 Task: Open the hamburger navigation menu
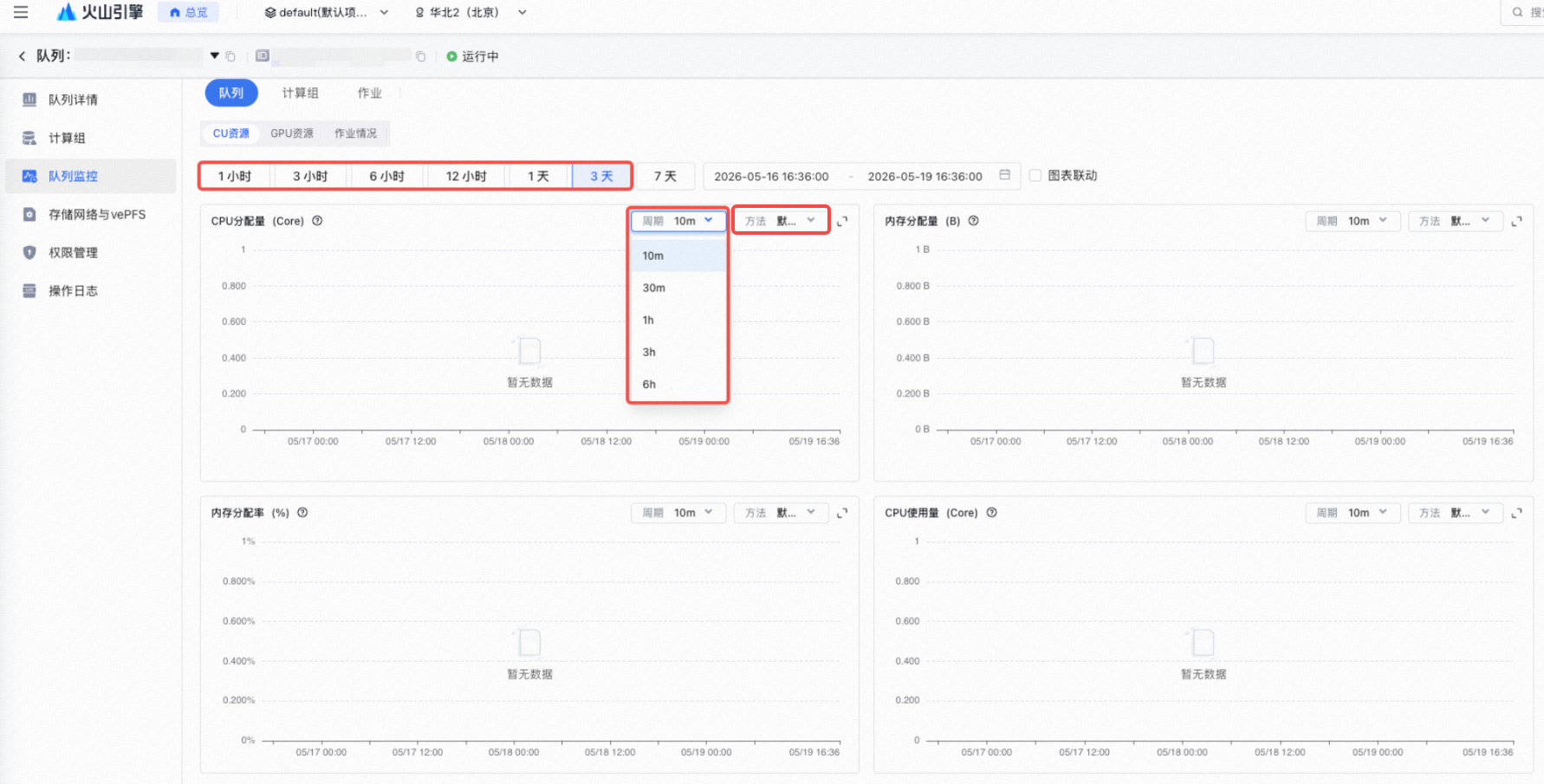pyautogui.click(x=21, y=12)
